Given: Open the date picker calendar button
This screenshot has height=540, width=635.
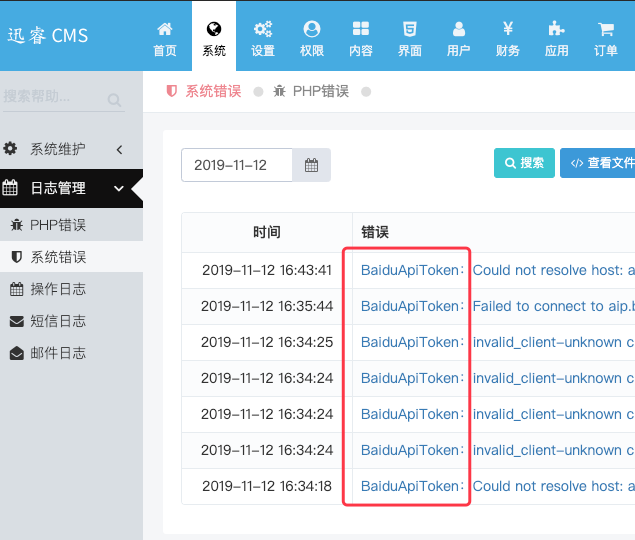Looking at the screenshot, I should pos(311,165).
